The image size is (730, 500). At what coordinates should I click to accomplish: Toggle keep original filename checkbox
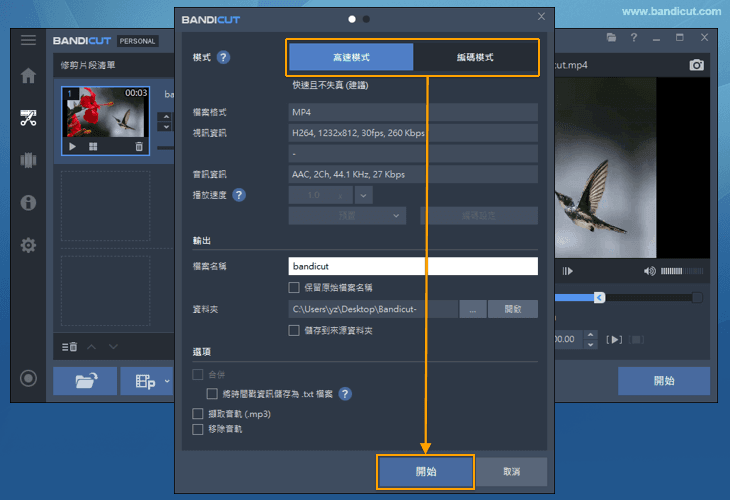[294, 287]
